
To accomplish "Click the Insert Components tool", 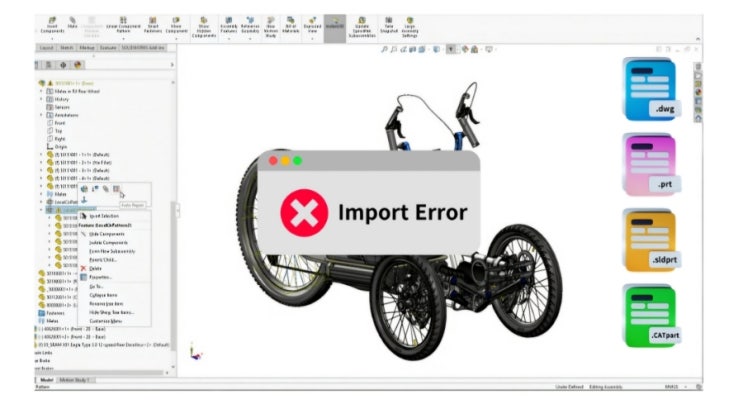I will pos(52,26).
